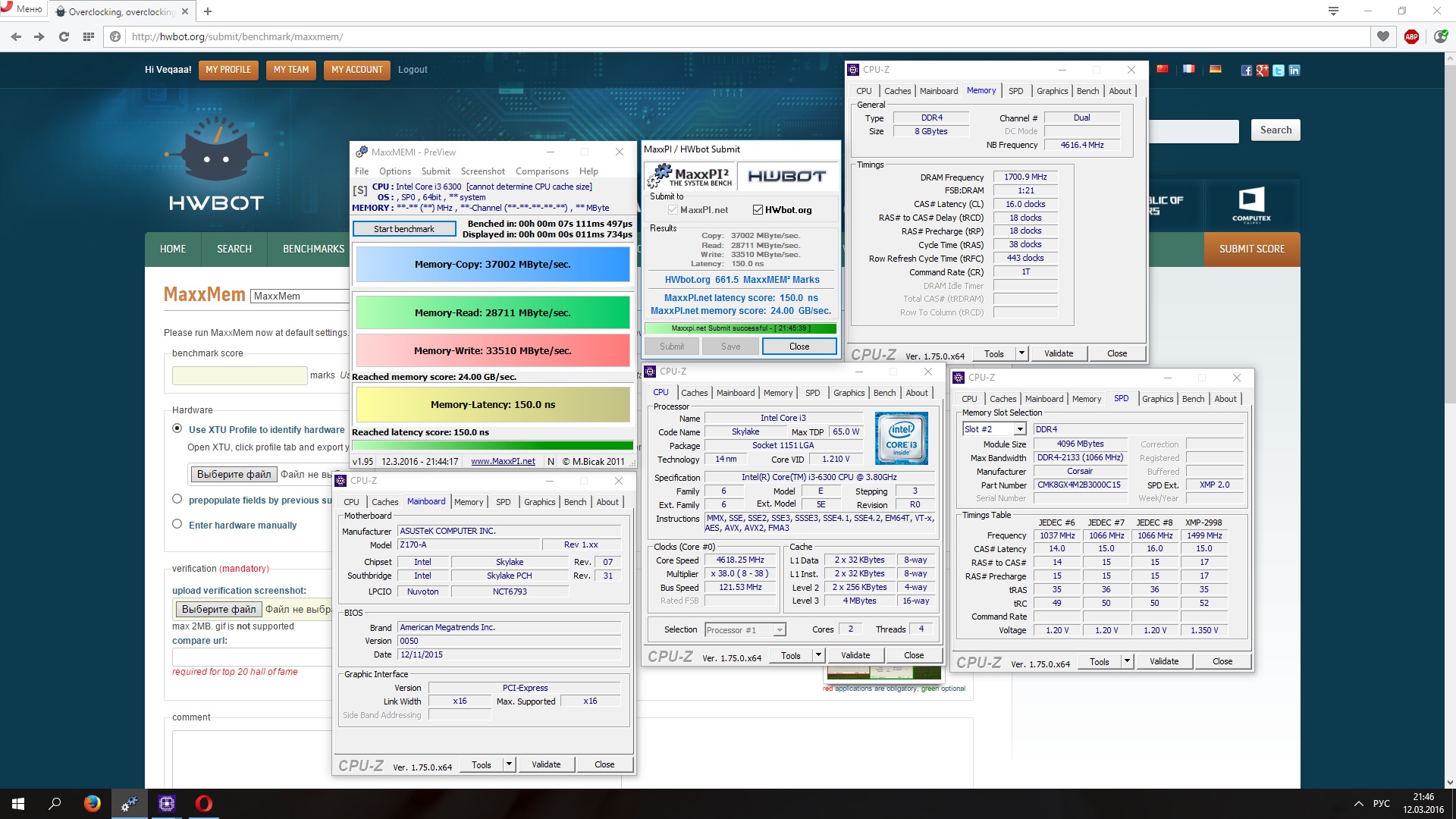
Task: Select the French flag language icon
Action: click(x=1188, y=69)
